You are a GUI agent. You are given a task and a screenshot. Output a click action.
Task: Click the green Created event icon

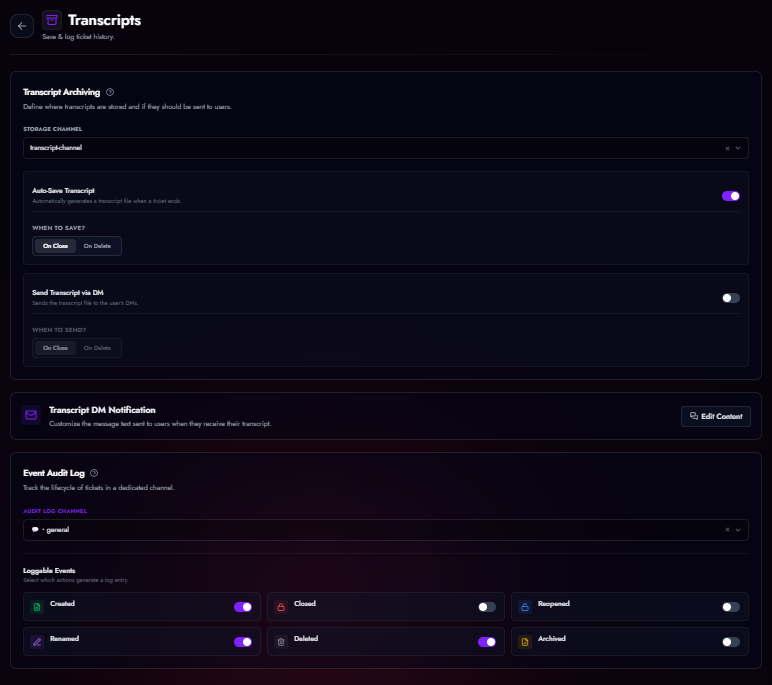(x=37, y=607)
